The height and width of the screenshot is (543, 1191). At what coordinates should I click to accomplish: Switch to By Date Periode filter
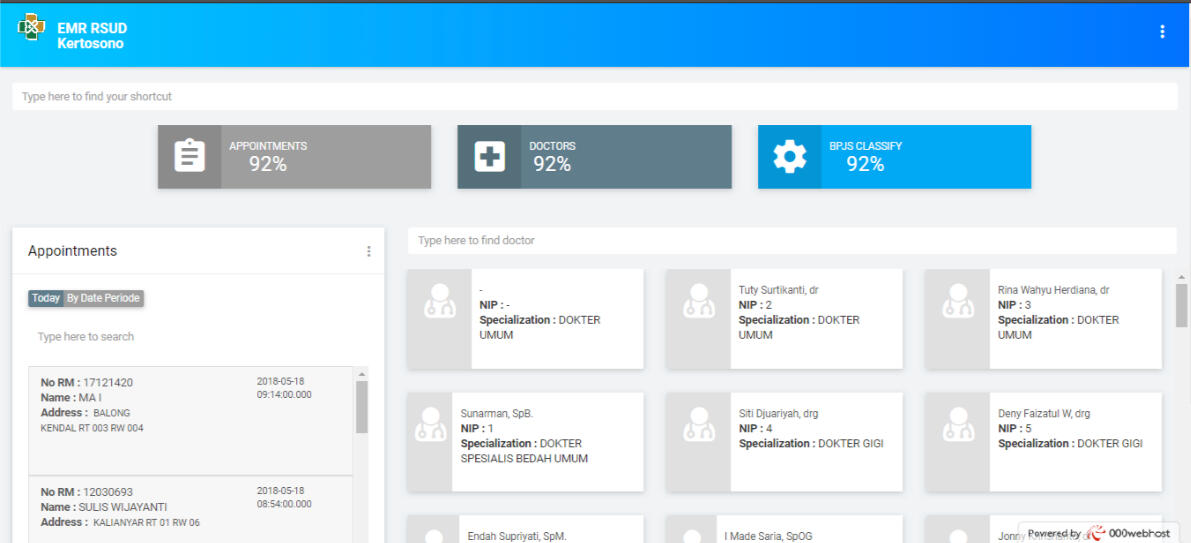point(103,298)
